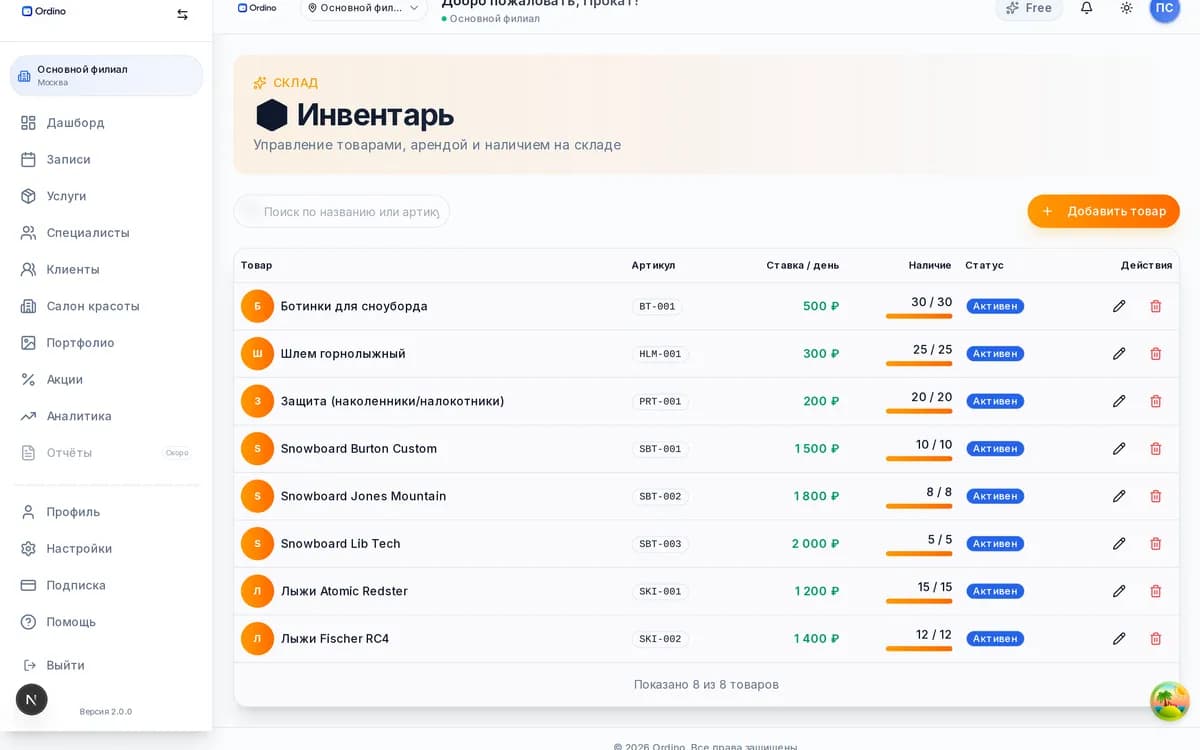Screen dimensions: 1200x750
Task: Click the Free plan badge
Action: pyautogui.click(x=1029, y=8)
